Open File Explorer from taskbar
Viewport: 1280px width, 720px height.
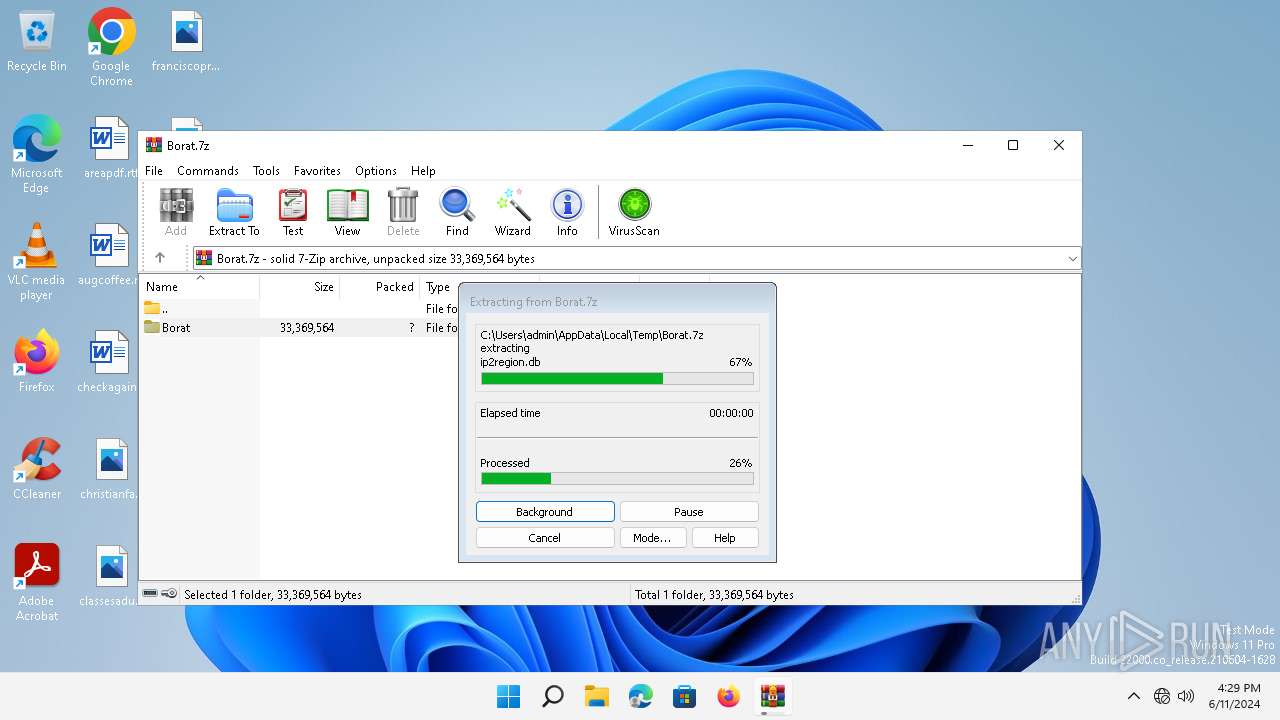[597, 696]
